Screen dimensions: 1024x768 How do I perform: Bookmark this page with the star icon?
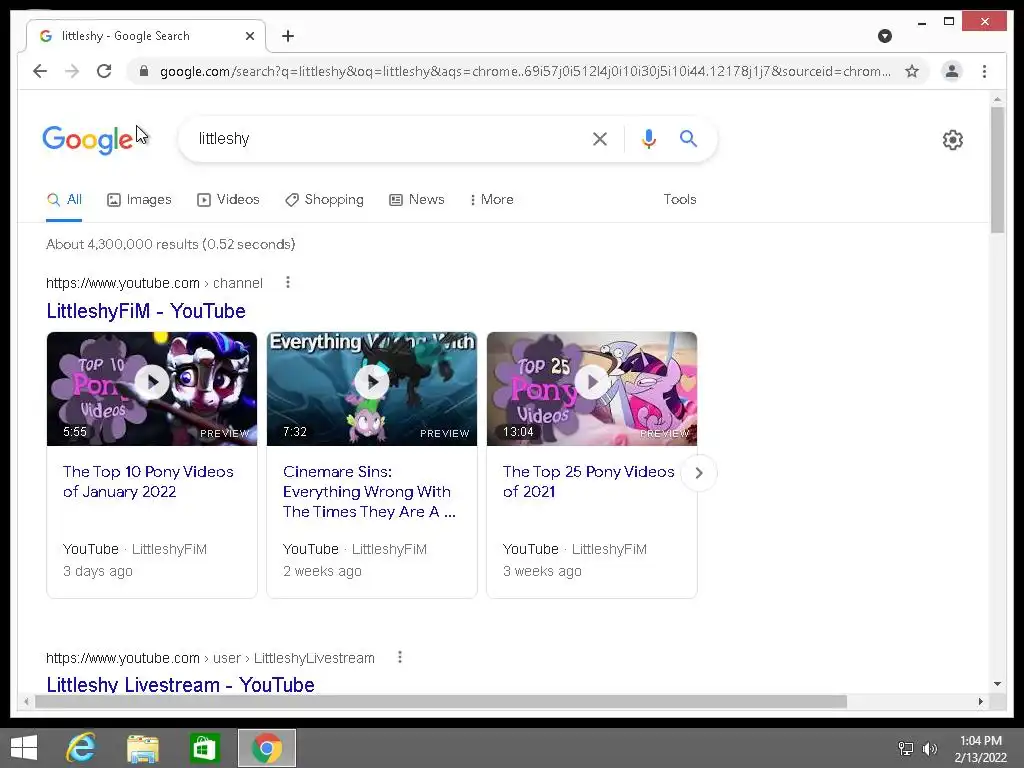pos(912,71)
